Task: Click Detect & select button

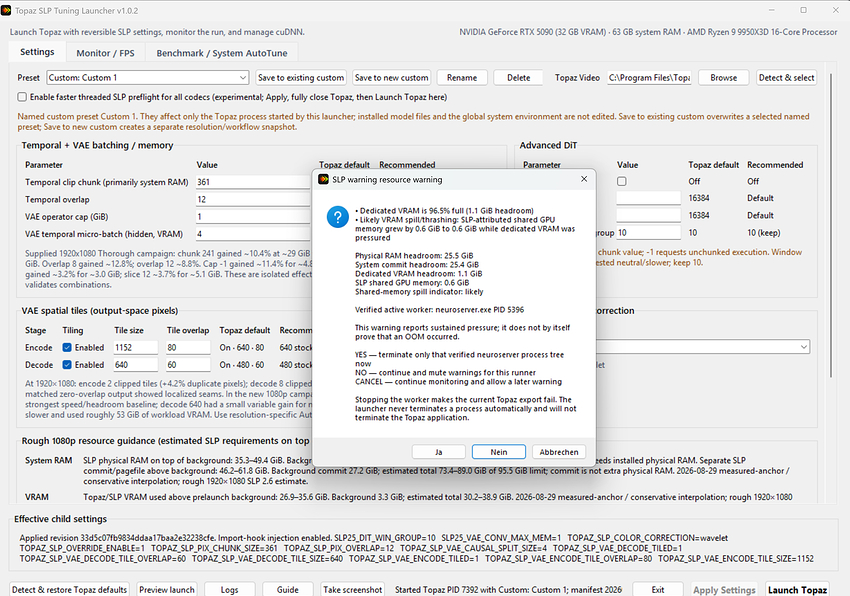Action: [x=787, y=78]
